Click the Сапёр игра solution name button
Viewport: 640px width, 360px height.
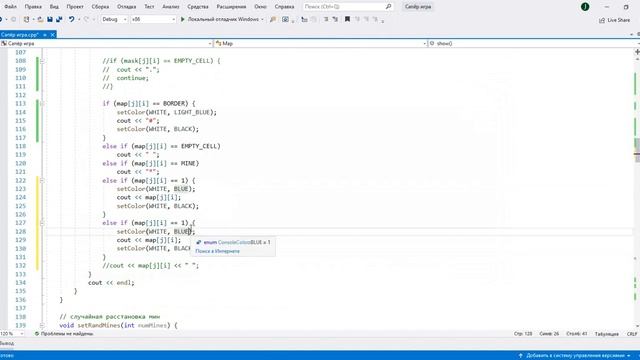coord(418,7)
